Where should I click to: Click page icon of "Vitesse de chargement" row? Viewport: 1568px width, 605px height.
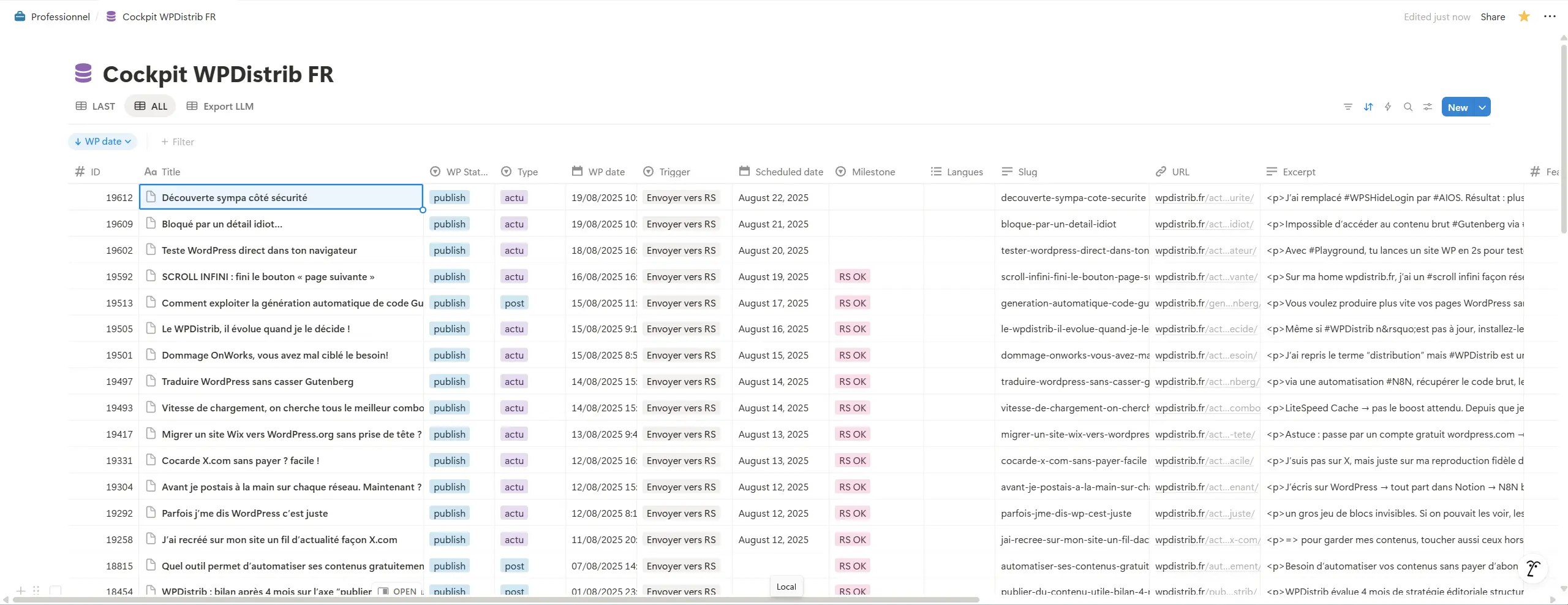(x=151, y=407)
